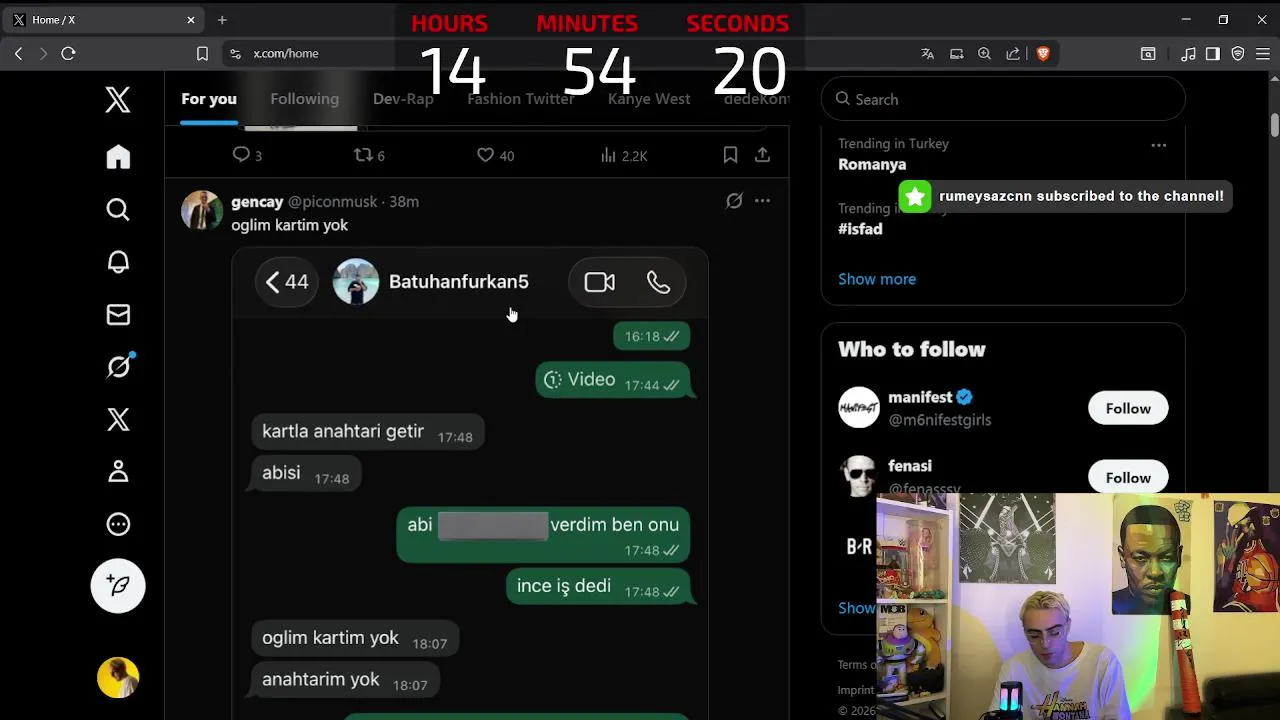
Task: Open Brave Shields lion icon
Action: point(1043,54)
